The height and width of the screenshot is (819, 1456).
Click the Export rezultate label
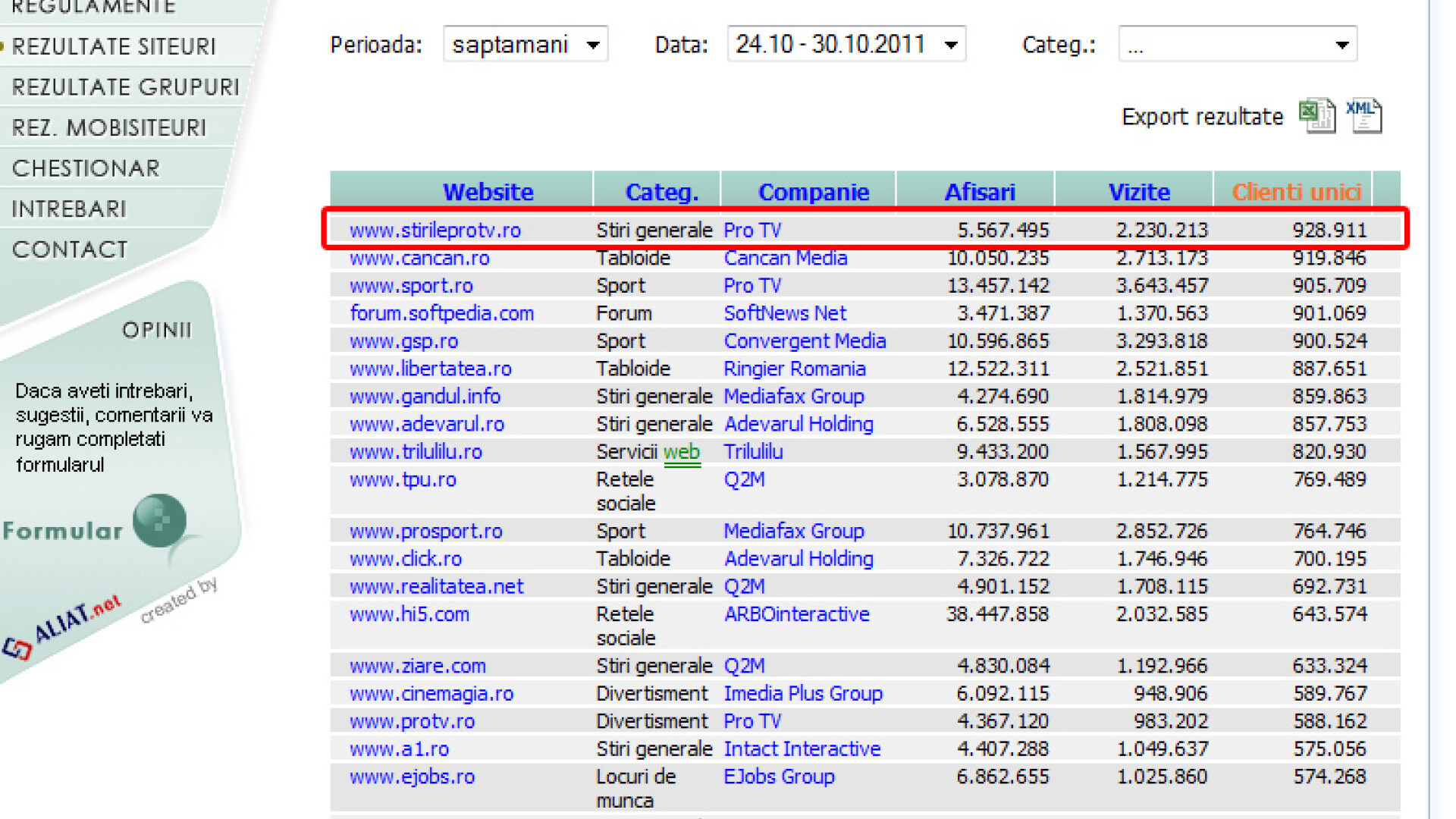(1202, 116)
